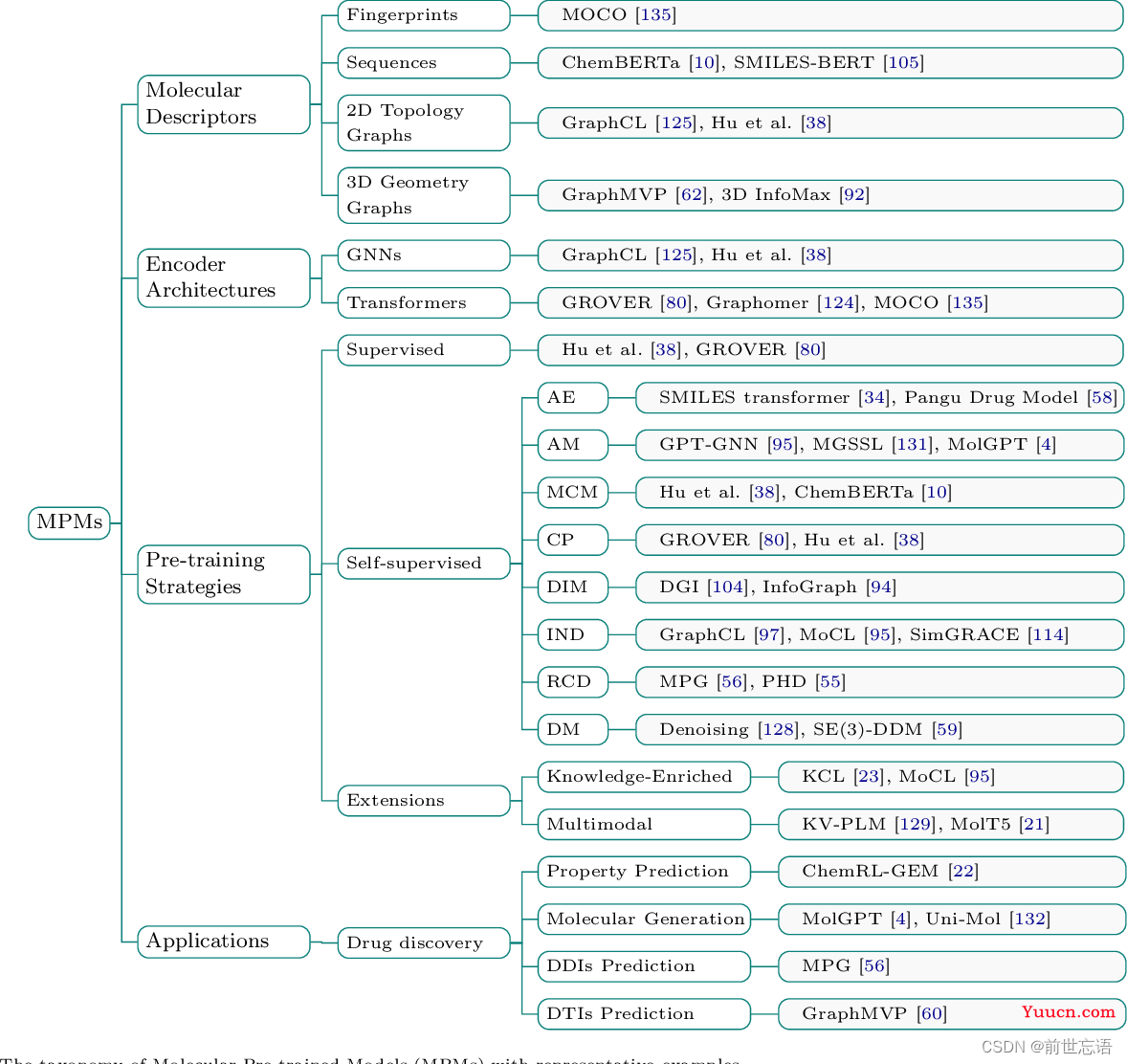The height and width of the screenshot is (1064, 1127).
Task: Open citation [92] after 3D InfoMax
Action: 854,195
